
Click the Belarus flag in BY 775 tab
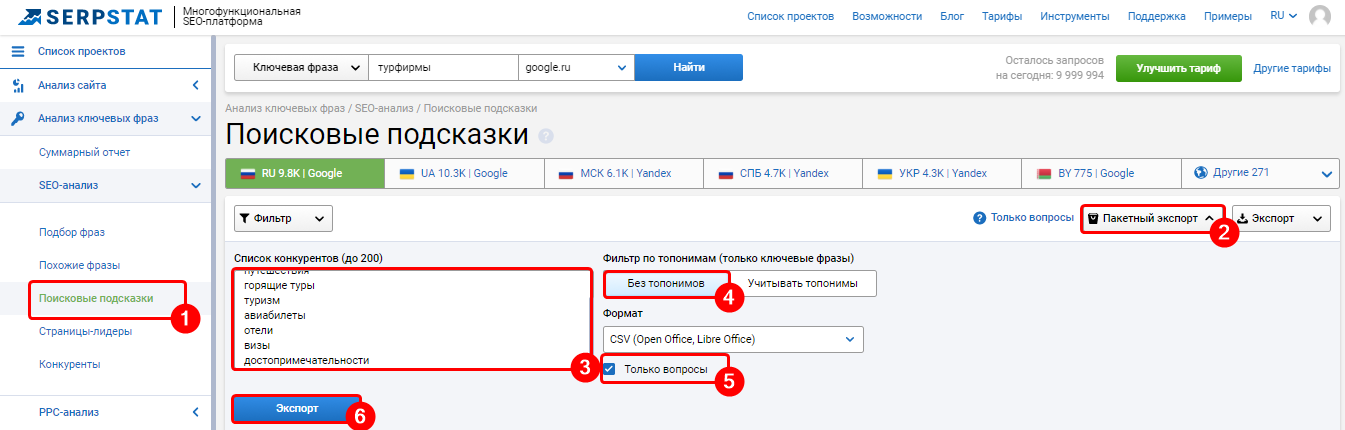click(x=1044, y=173)
